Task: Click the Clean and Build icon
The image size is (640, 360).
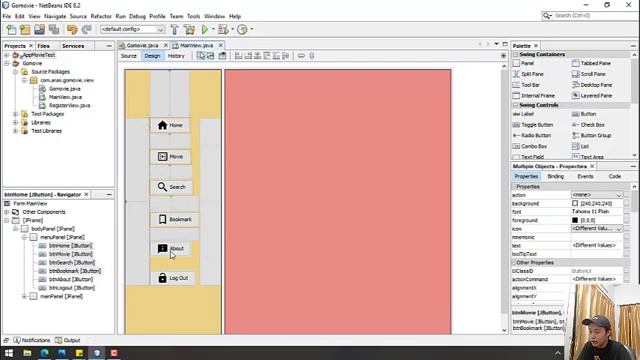Action: 189,29
